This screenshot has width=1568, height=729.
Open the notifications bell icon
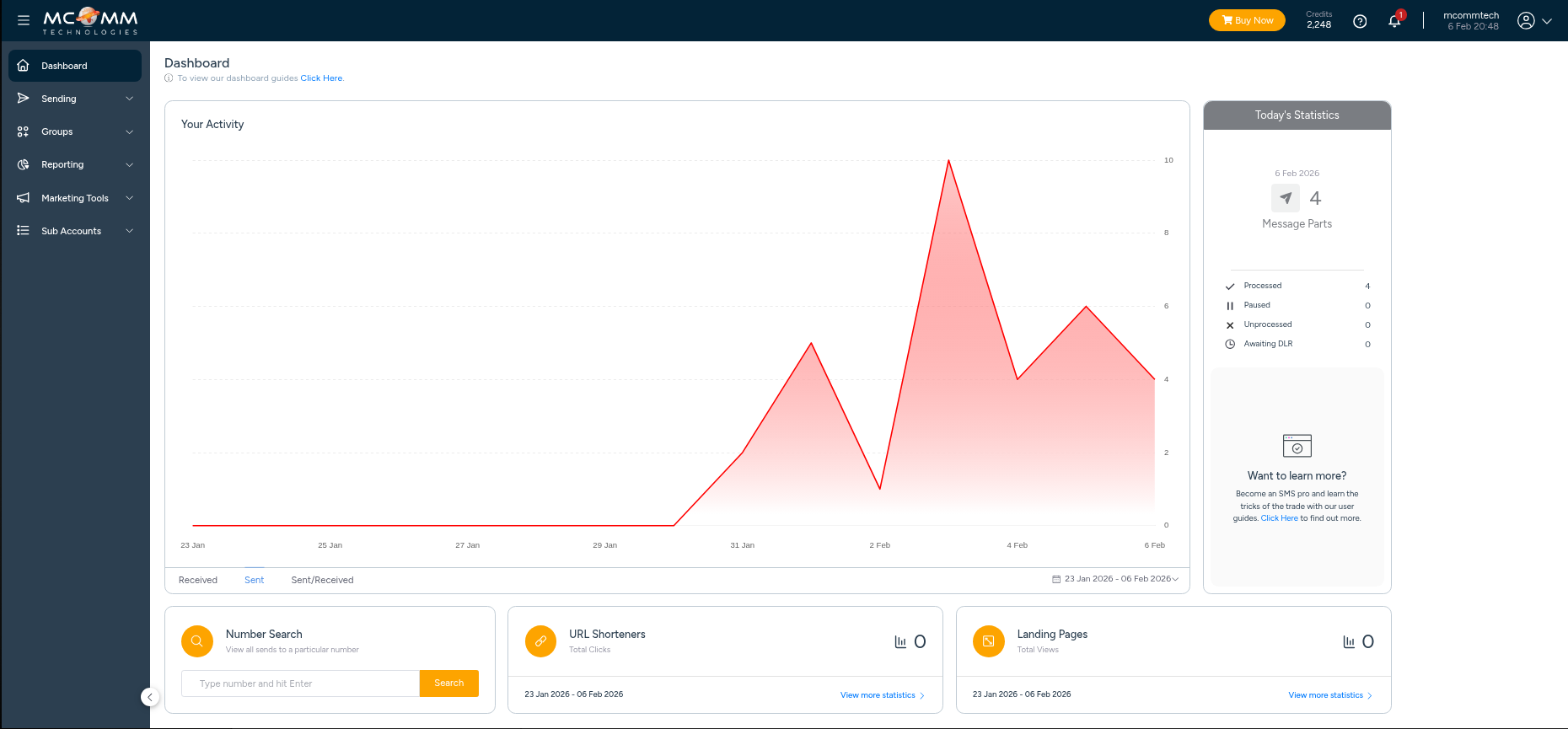click(x=1394, y=21)
